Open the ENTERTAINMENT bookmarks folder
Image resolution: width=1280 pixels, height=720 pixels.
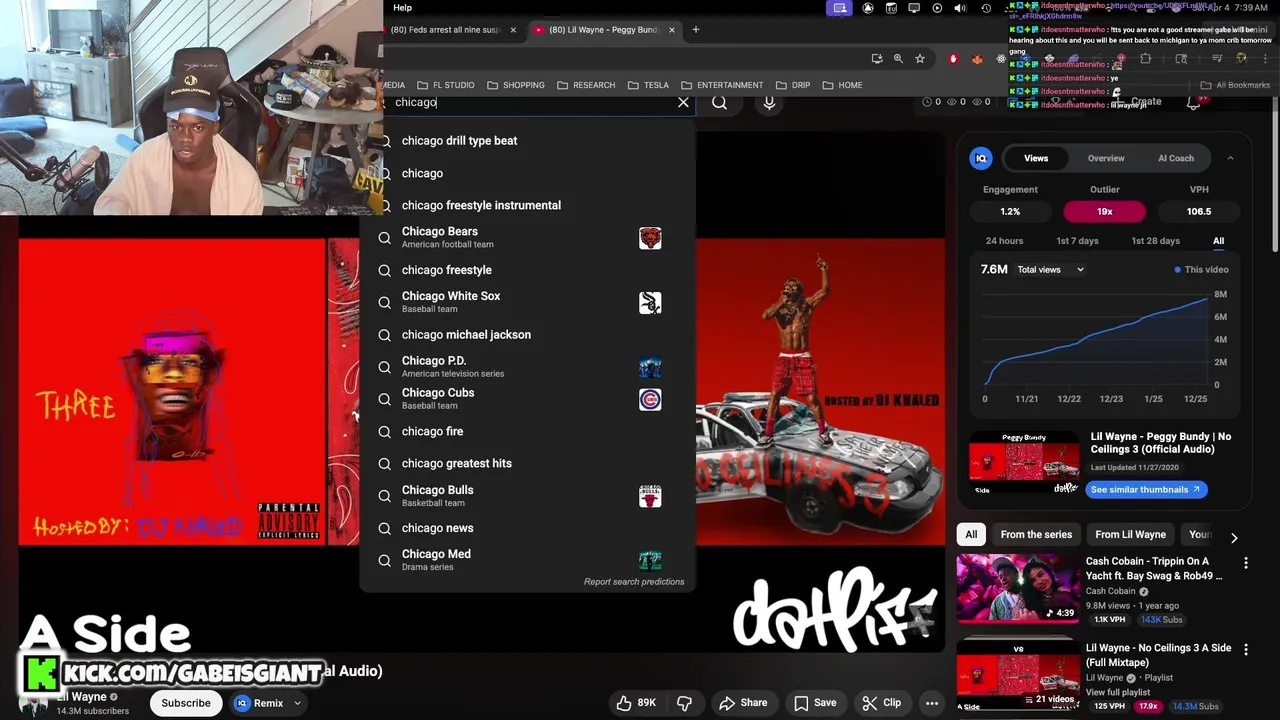[722, 85]
